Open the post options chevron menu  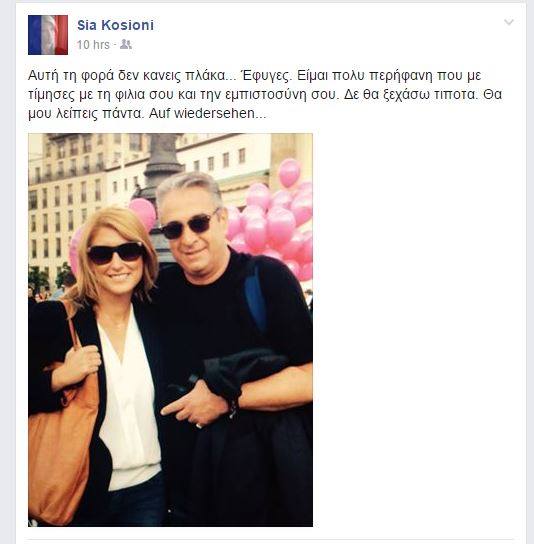[x=508, y=22]
